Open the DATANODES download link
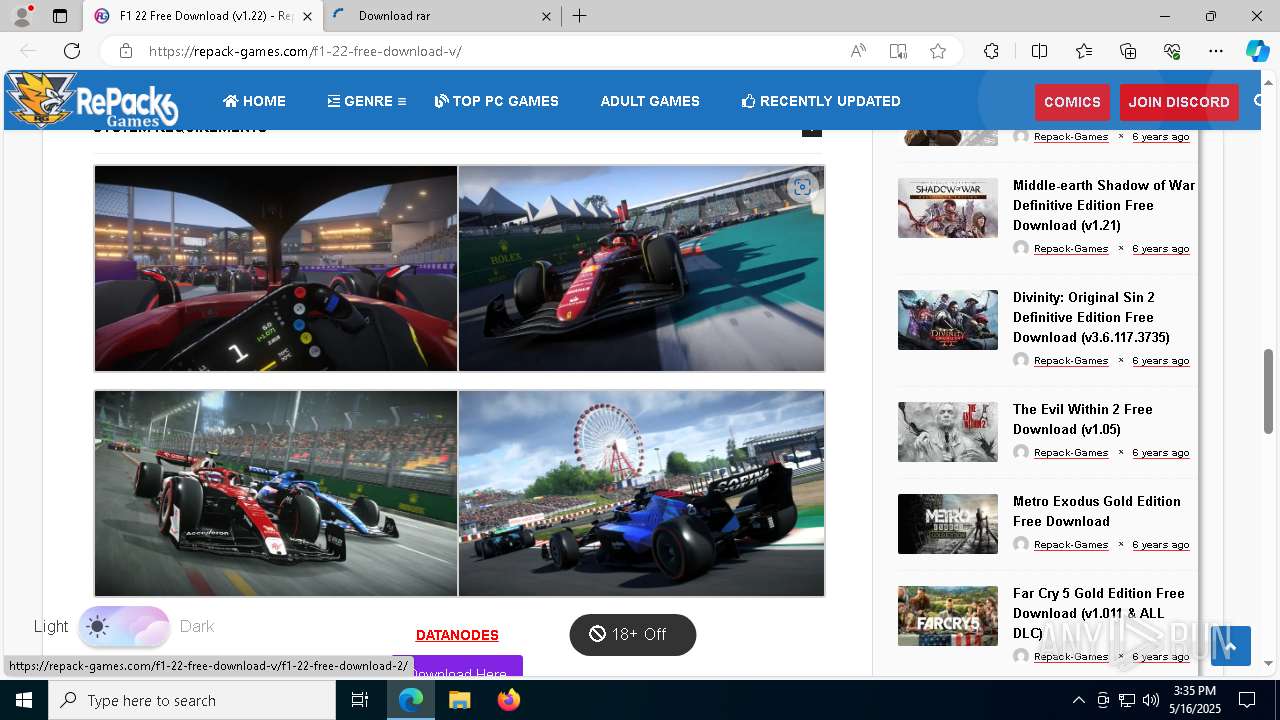This screenshot has height=720, width=1280. (457, 635)
